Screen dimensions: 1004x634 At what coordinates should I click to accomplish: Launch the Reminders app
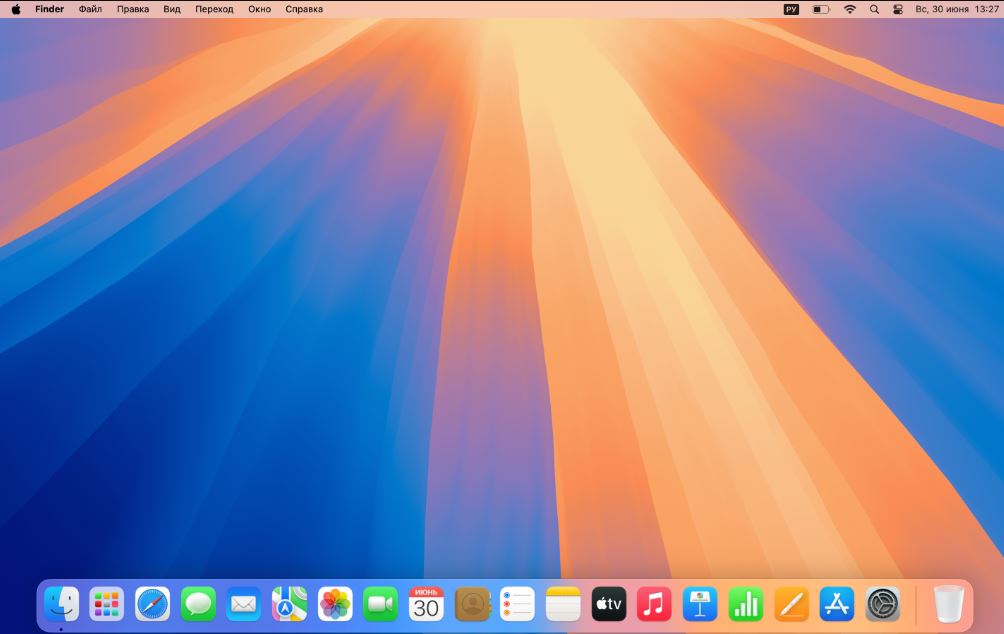[517, 603]
